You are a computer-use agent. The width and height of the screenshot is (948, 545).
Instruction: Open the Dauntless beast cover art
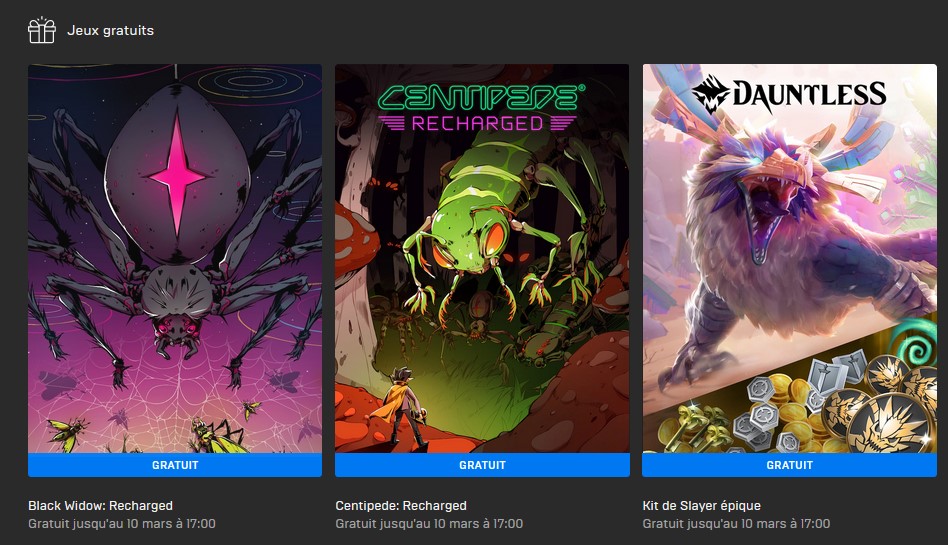tap(790, 258)
